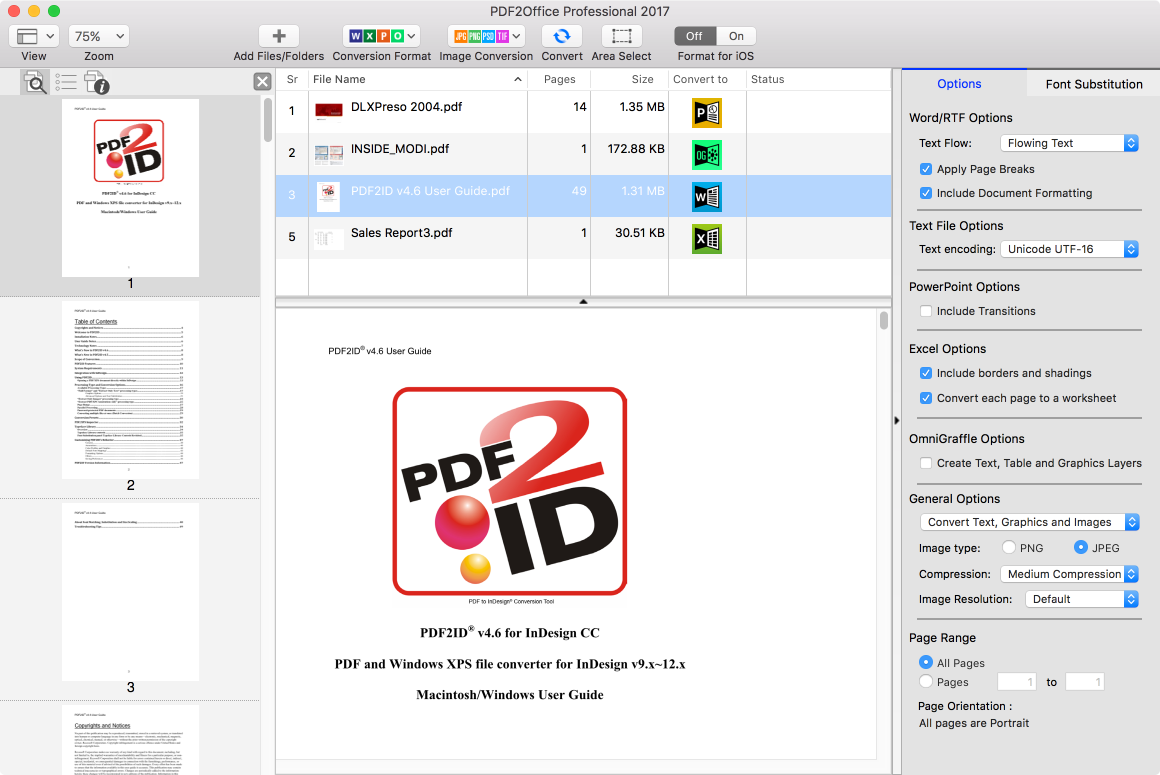Switch to the Font Substitution tab
The height and width of the screenshot is (775, 1160).
tap(1093, 84)
